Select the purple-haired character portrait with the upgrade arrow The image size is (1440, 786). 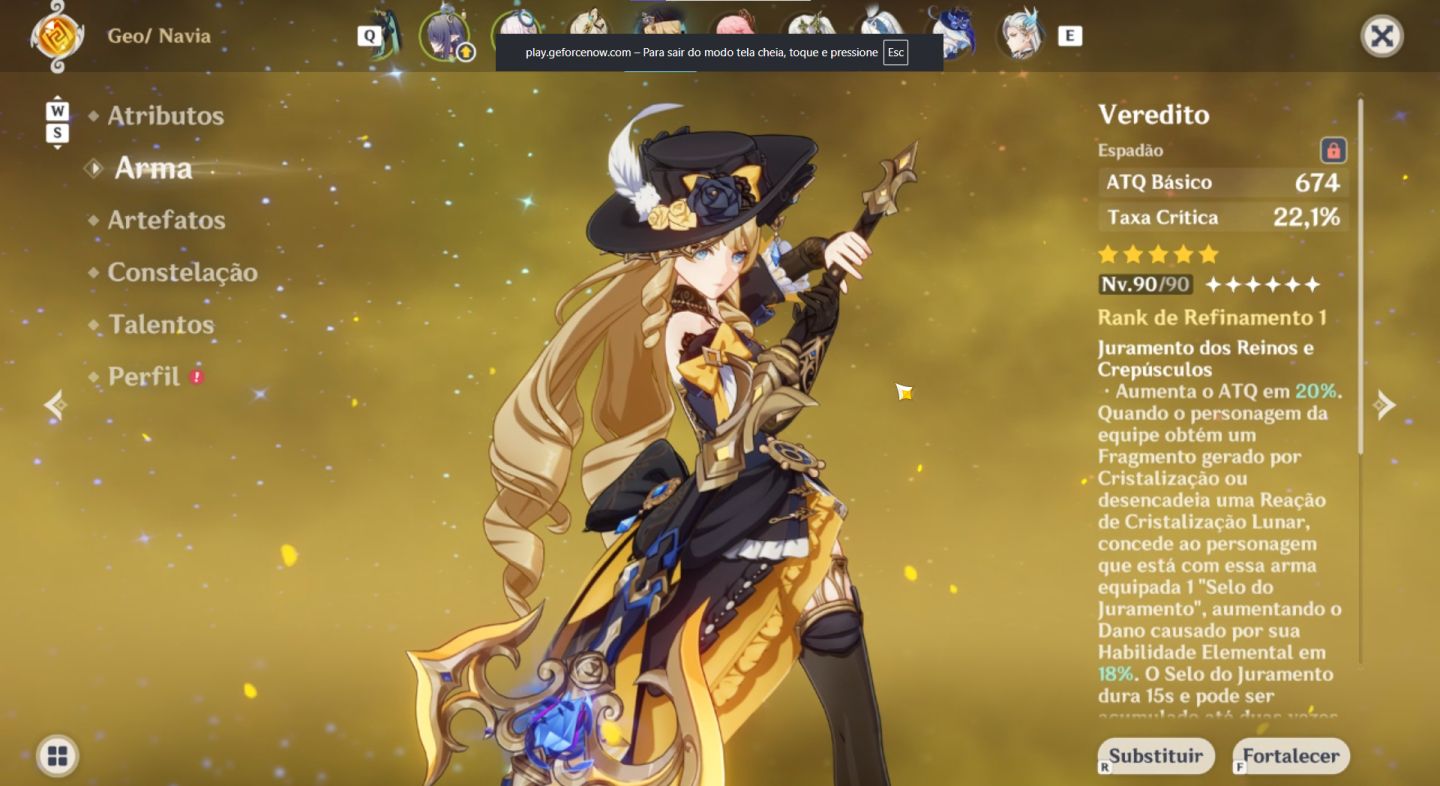(x=444, y=35)
